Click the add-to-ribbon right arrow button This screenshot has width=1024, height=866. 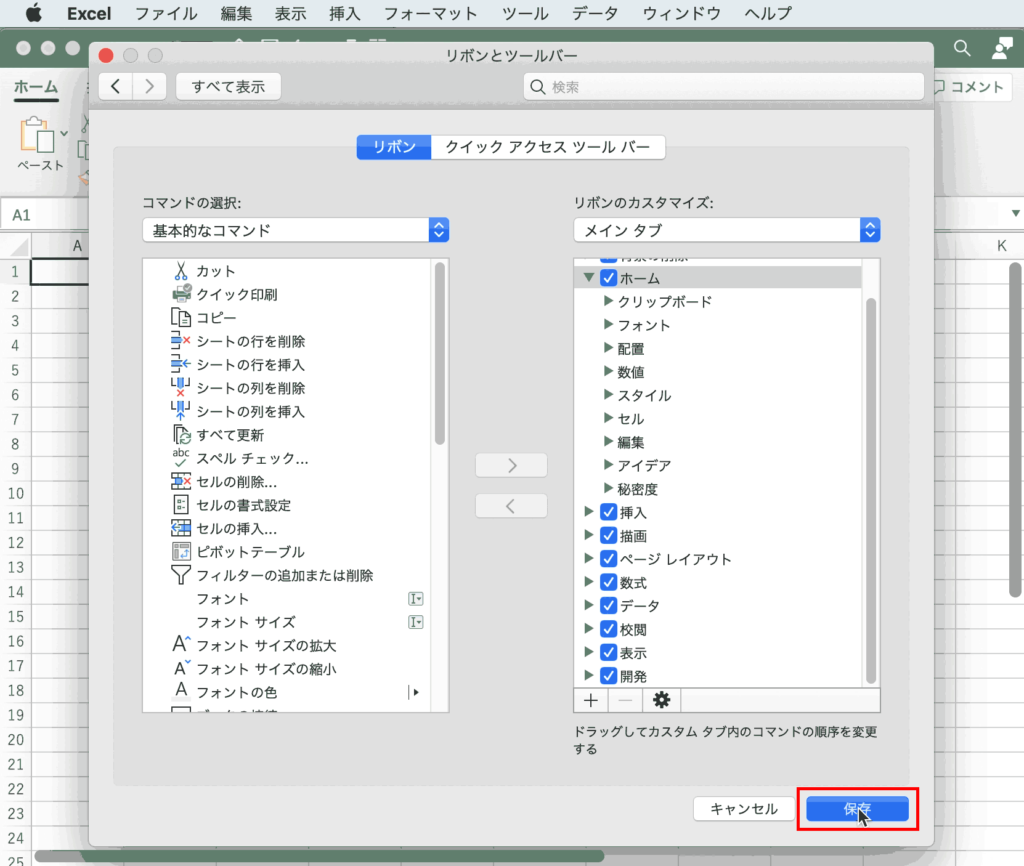point(511,465)
